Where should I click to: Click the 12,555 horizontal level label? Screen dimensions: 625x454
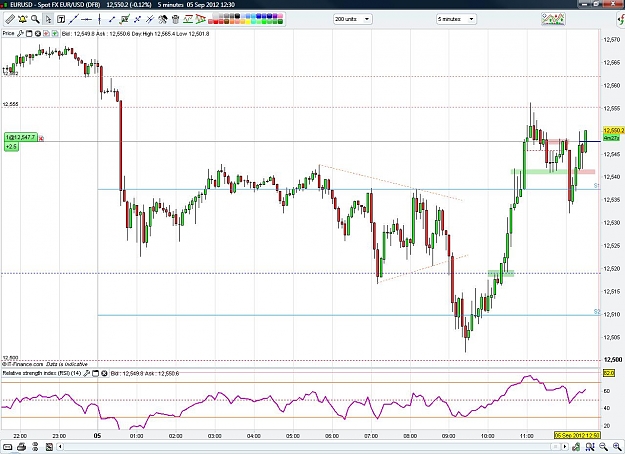[10, 104]
